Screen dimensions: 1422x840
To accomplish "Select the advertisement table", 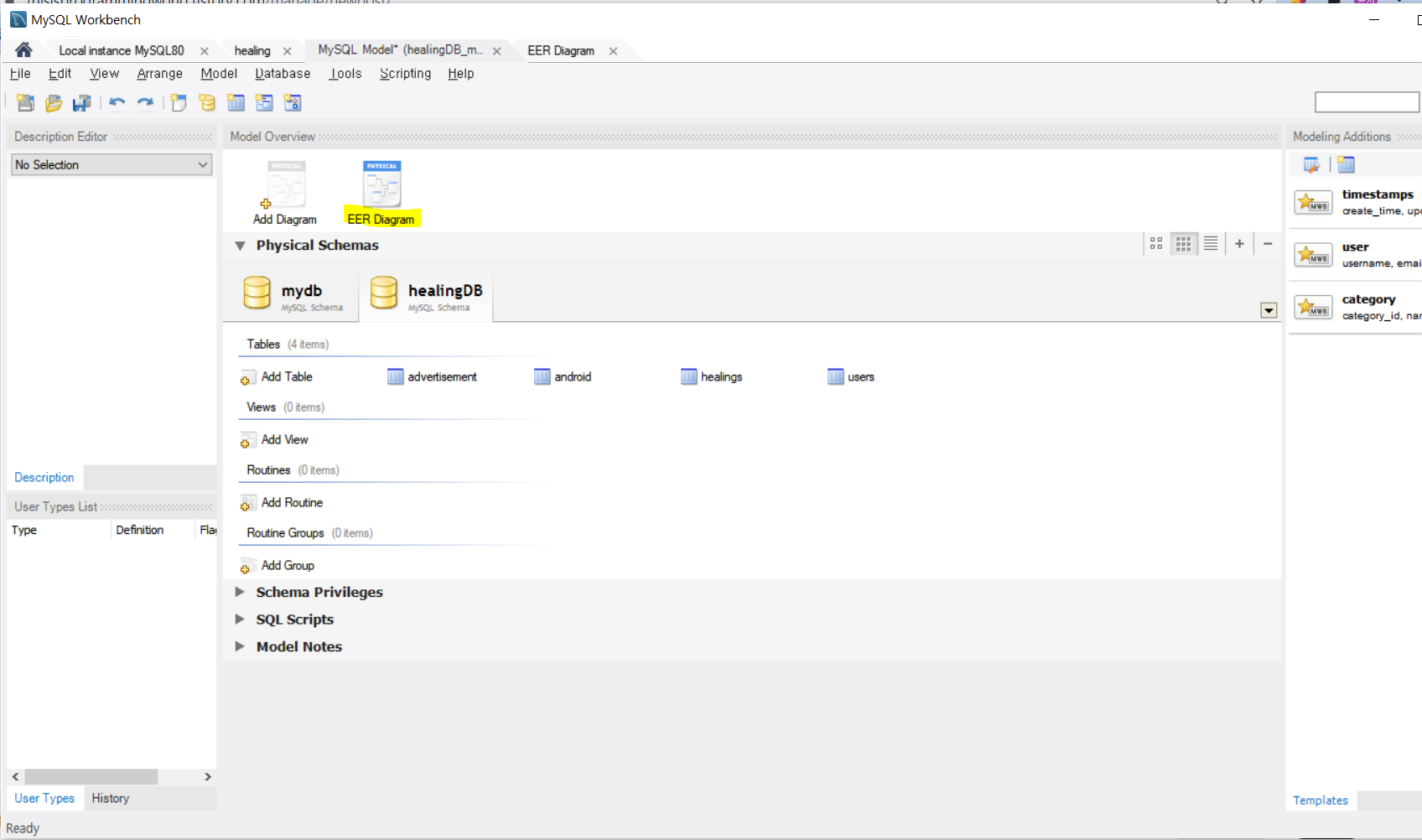I will point(432,377).
